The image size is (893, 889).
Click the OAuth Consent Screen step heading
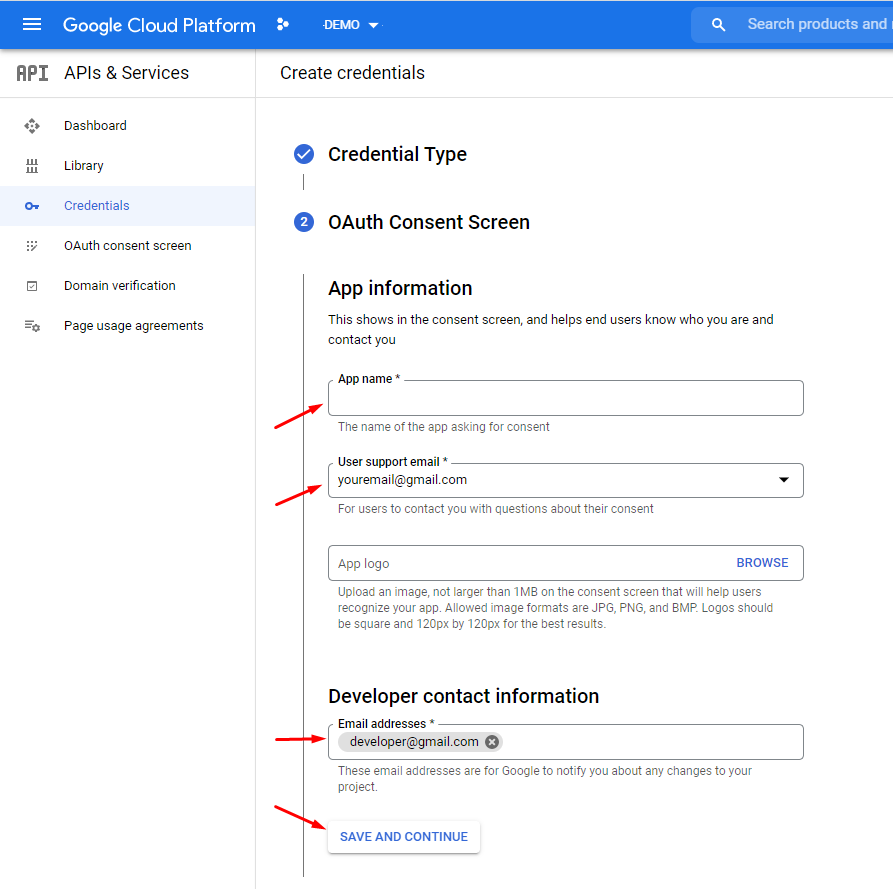coord(429,222)
